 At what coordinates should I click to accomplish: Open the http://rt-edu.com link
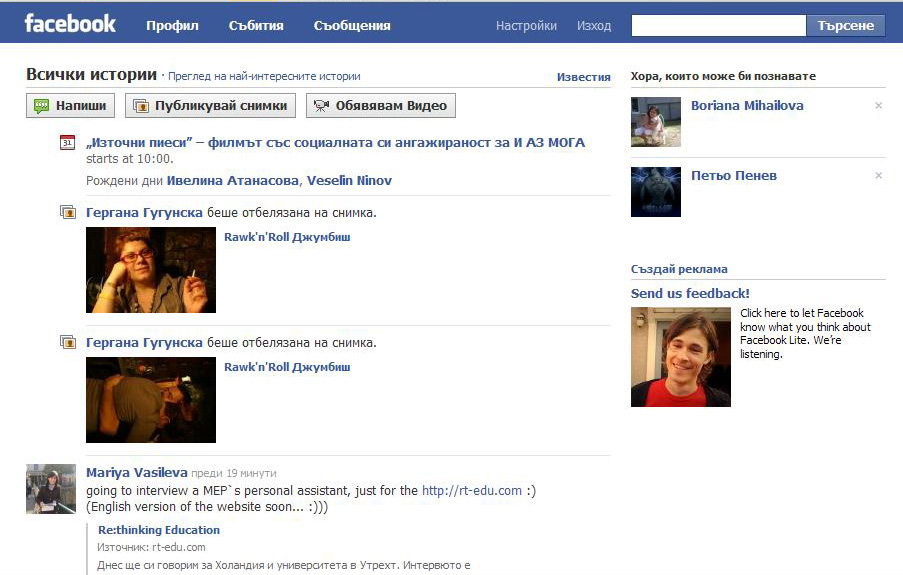coord(472,490)
